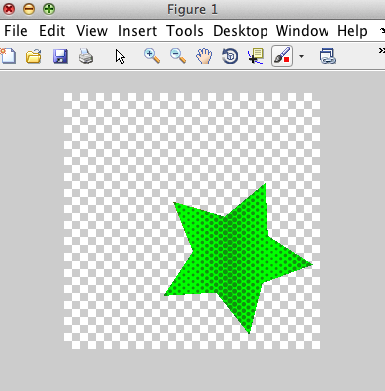Minimize Figure 1 with the yellow button
This screenshot has width=385, height=391.
click(x=29, y=9)
